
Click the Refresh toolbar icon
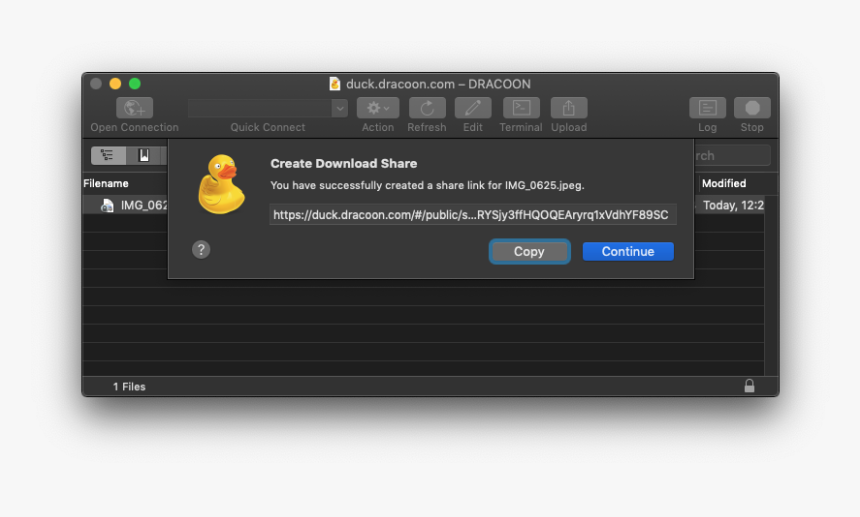click(427, 108)
